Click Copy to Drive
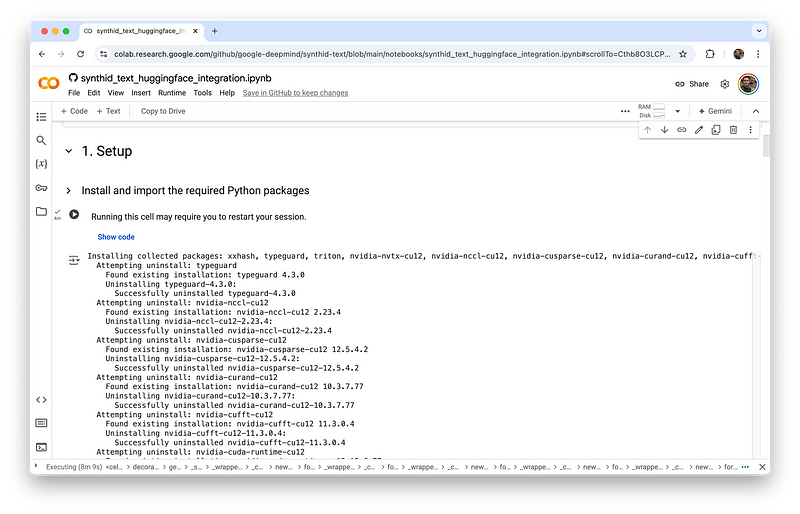800x514 pixels. [163, 111]
